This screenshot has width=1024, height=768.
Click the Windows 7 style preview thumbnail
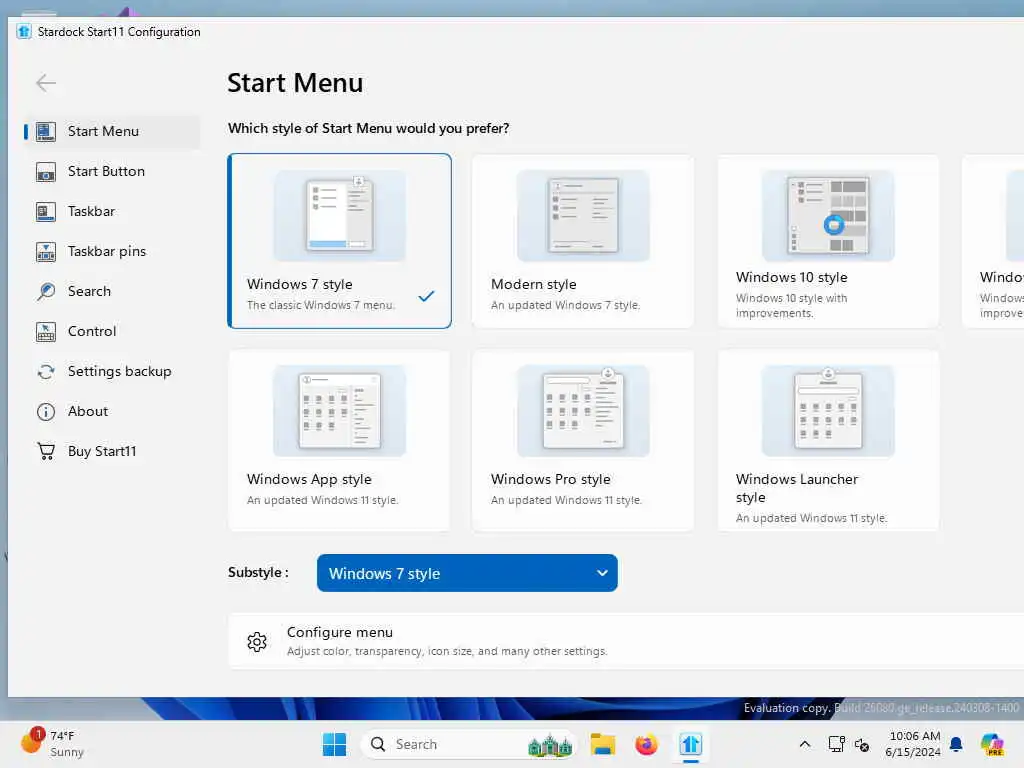pos(340,216)
